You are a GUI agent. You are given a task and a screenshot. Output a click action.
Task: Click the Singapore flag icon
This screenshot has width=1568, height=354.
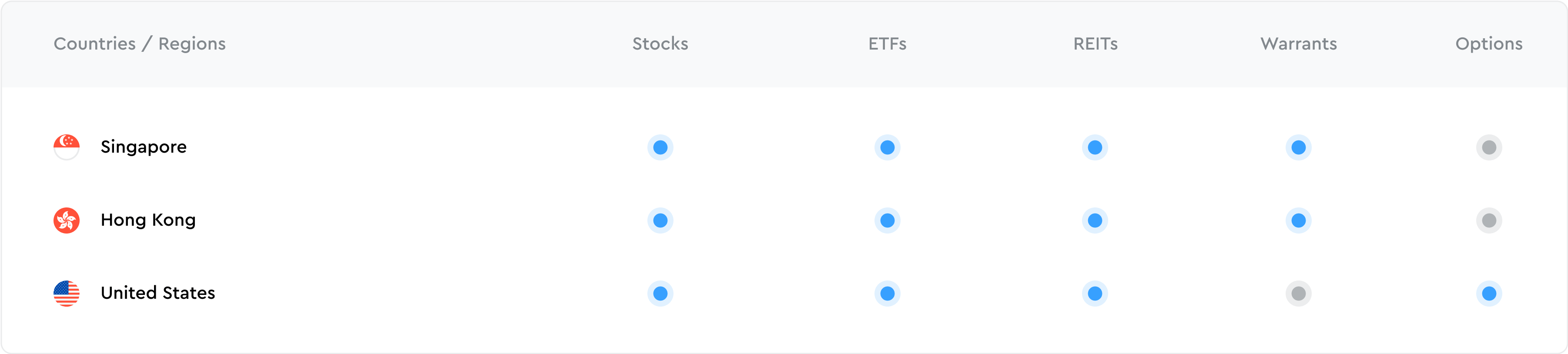click(x=66, y=147)
